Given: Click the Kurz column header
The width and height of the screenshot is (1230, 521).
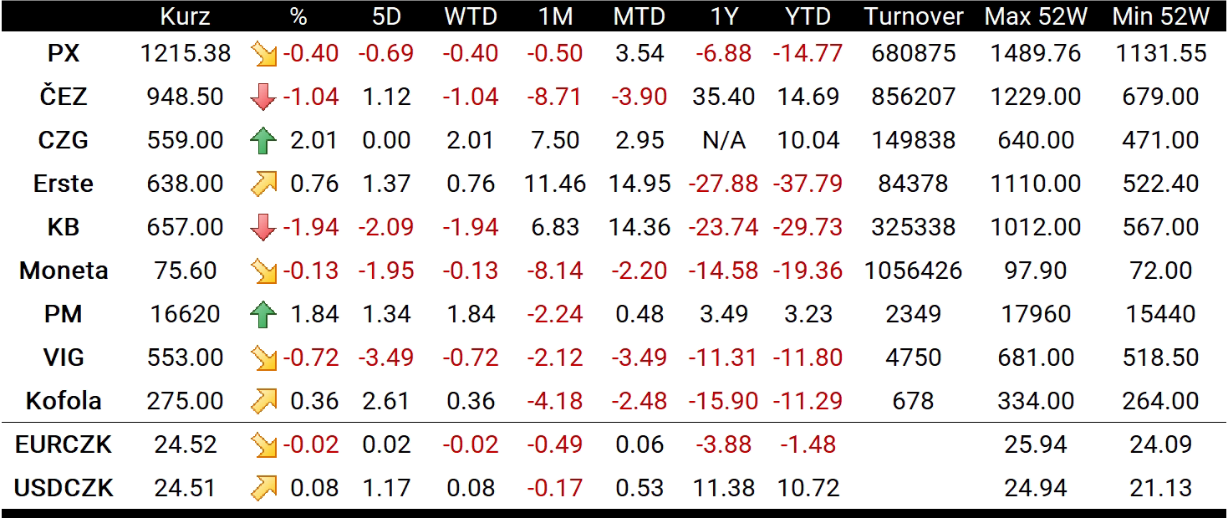Looking at the screenshot, I should pyautogui.click(x=184, y=17).
